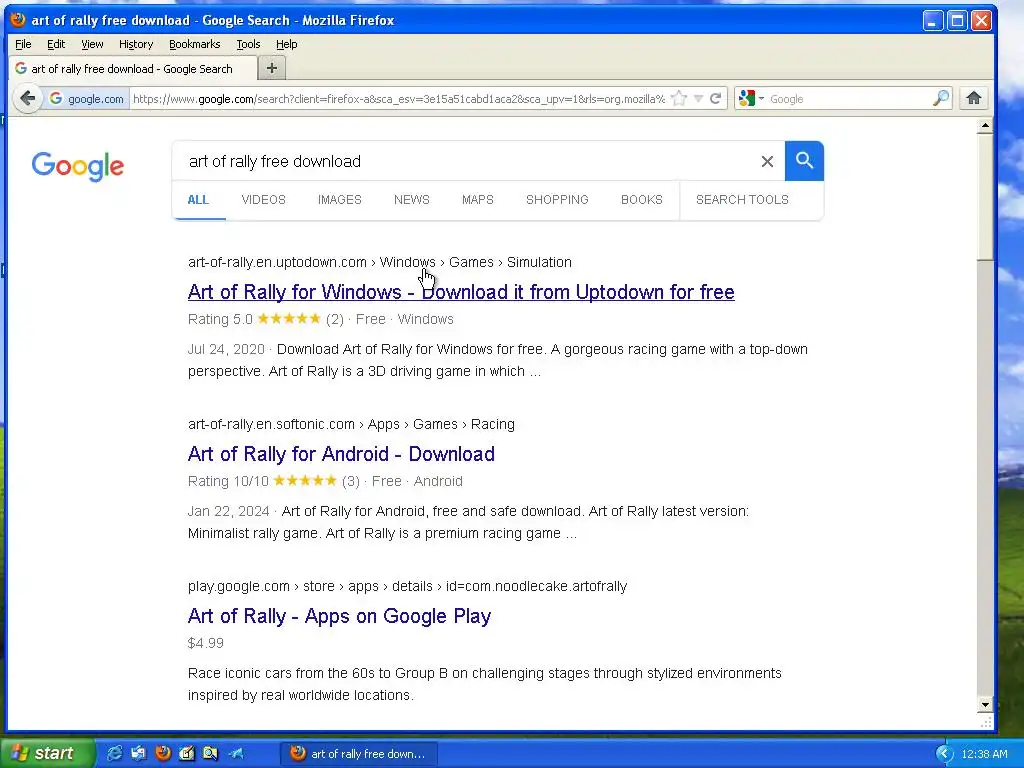Select the 'art of rally free download' browser tab
The image size is (1024, 768).
pos(131,69)
